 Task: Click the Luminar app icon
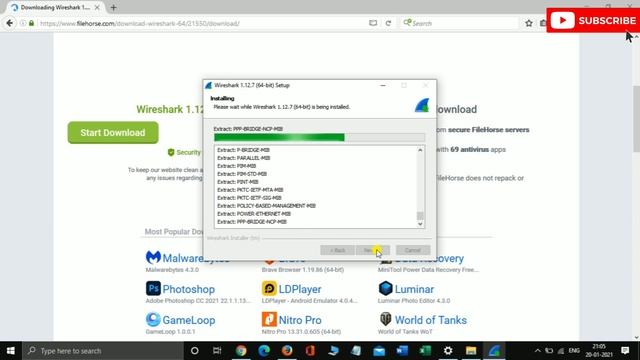tap(385, 289)
